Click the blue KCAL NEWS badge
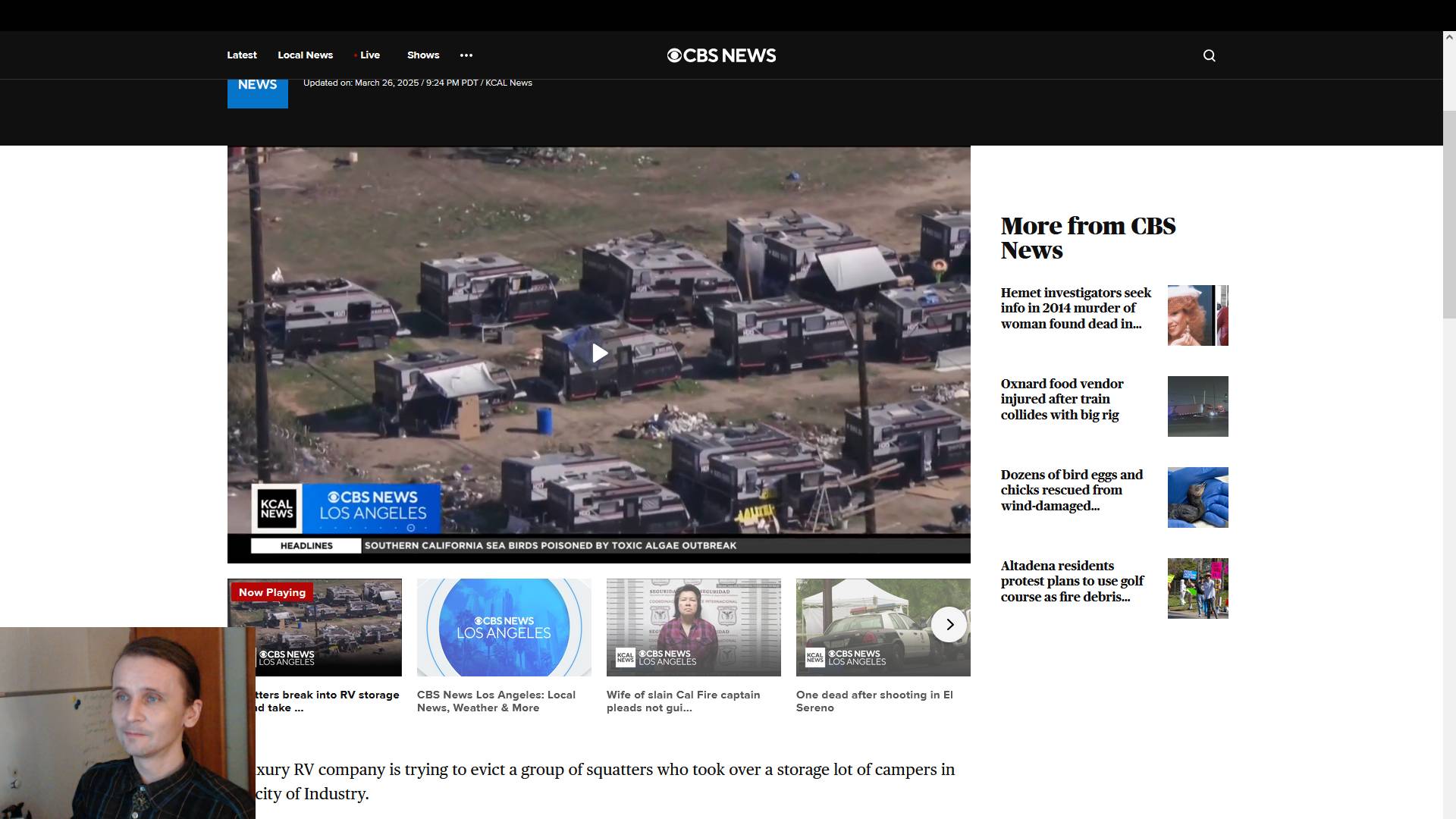Viewport: 1456px width, 819px height. point(257,91)
